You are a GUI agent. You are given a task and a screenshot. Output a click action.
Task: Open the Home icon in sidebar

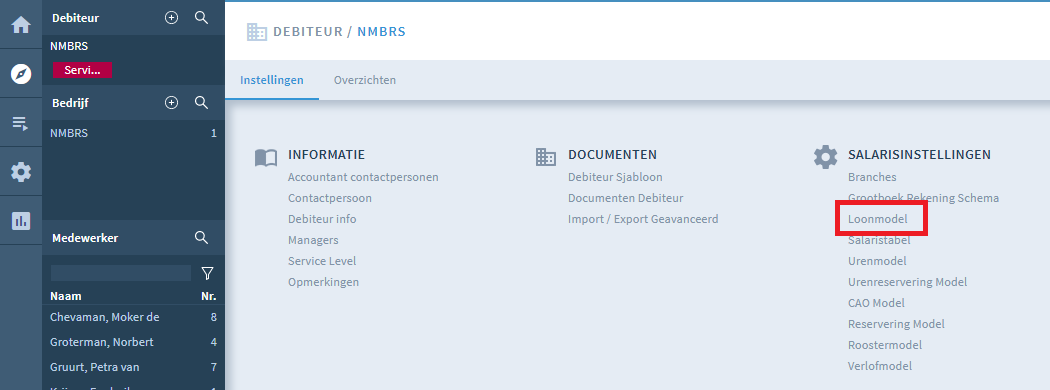click(x=21, y=25)
